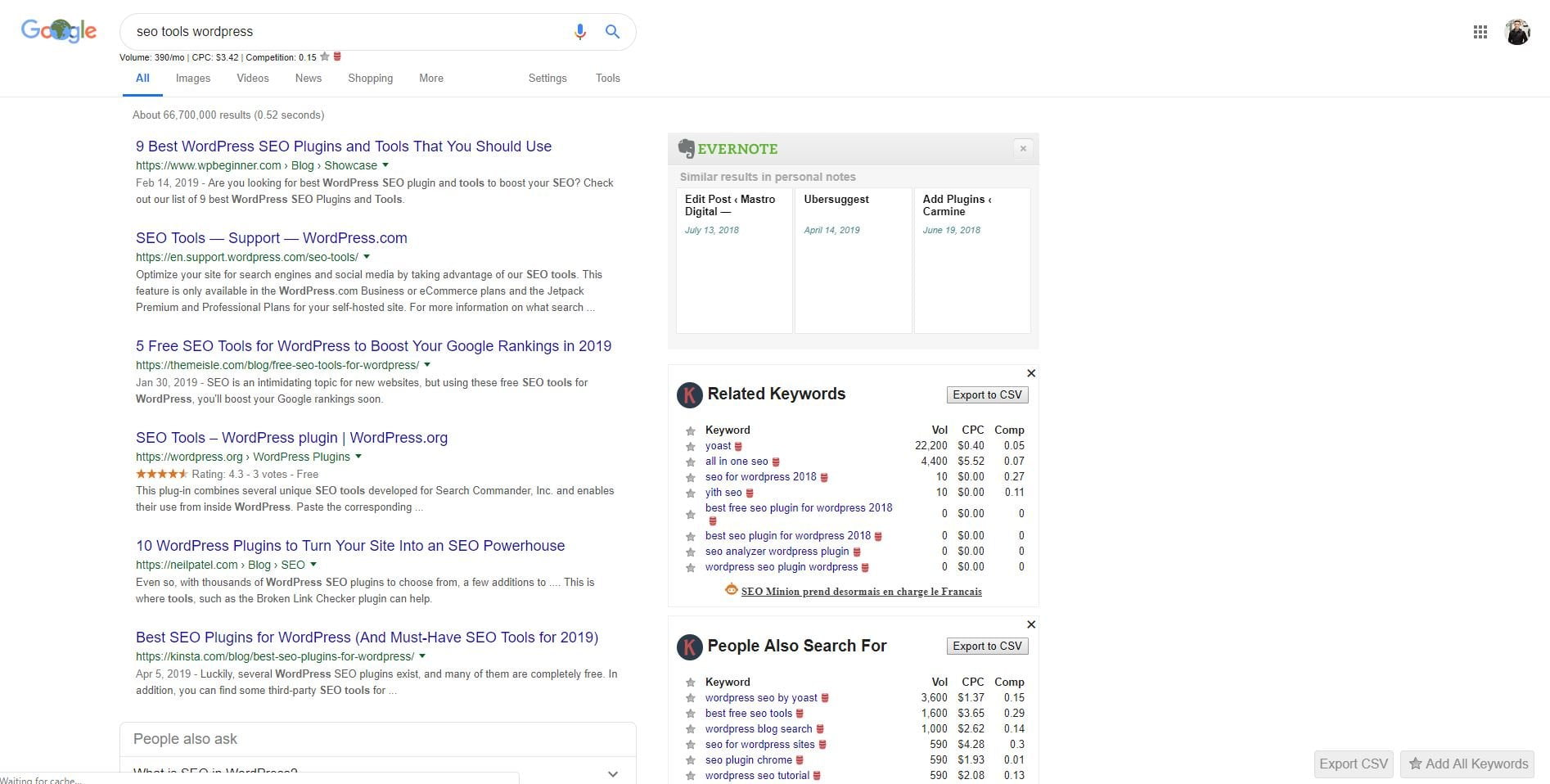The width and height of the screenshot is (1550, 784).
Task: Select the All results tab
Action: [x=142, y=79]
